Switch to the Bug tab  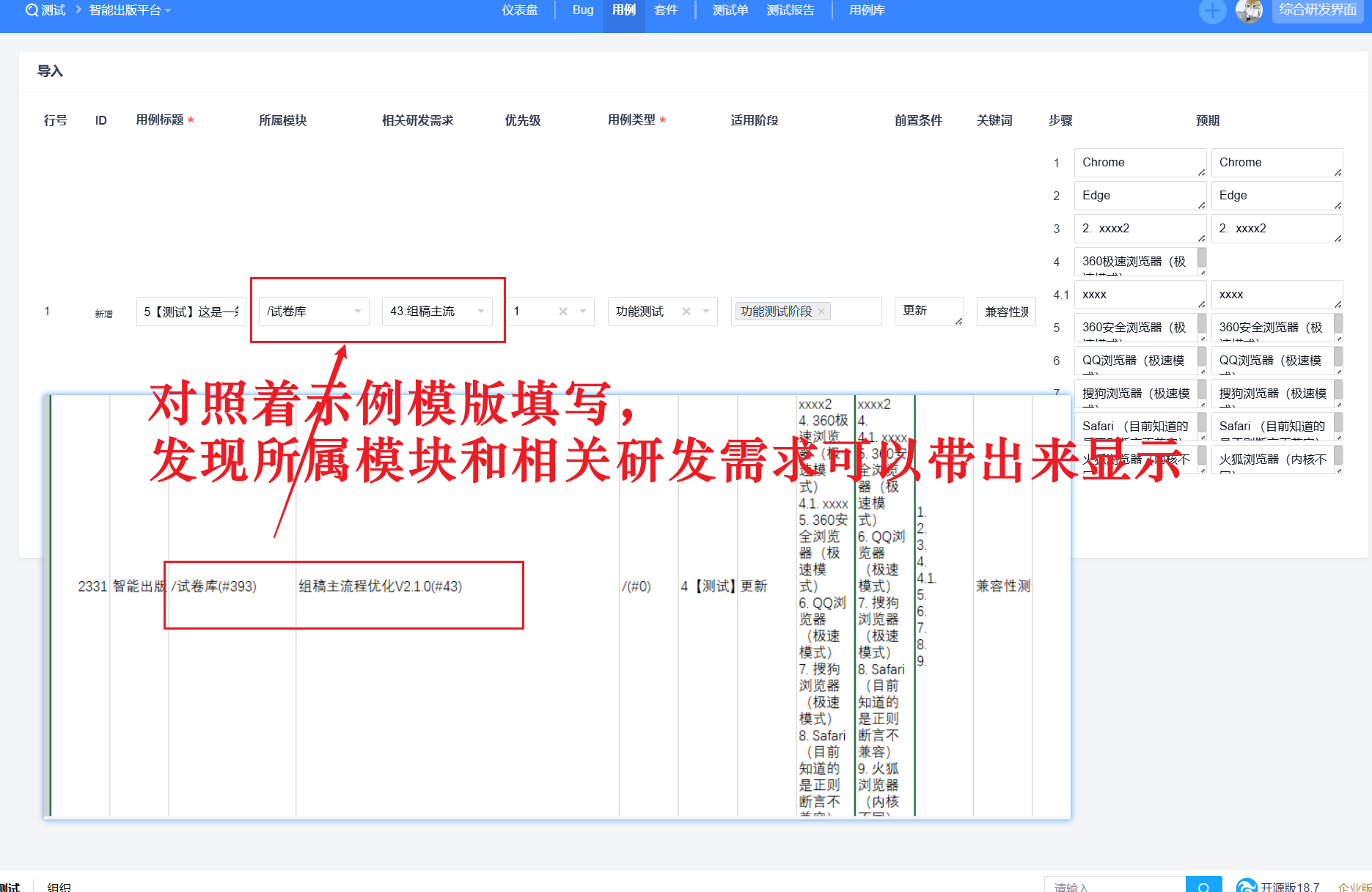point(583,10)
